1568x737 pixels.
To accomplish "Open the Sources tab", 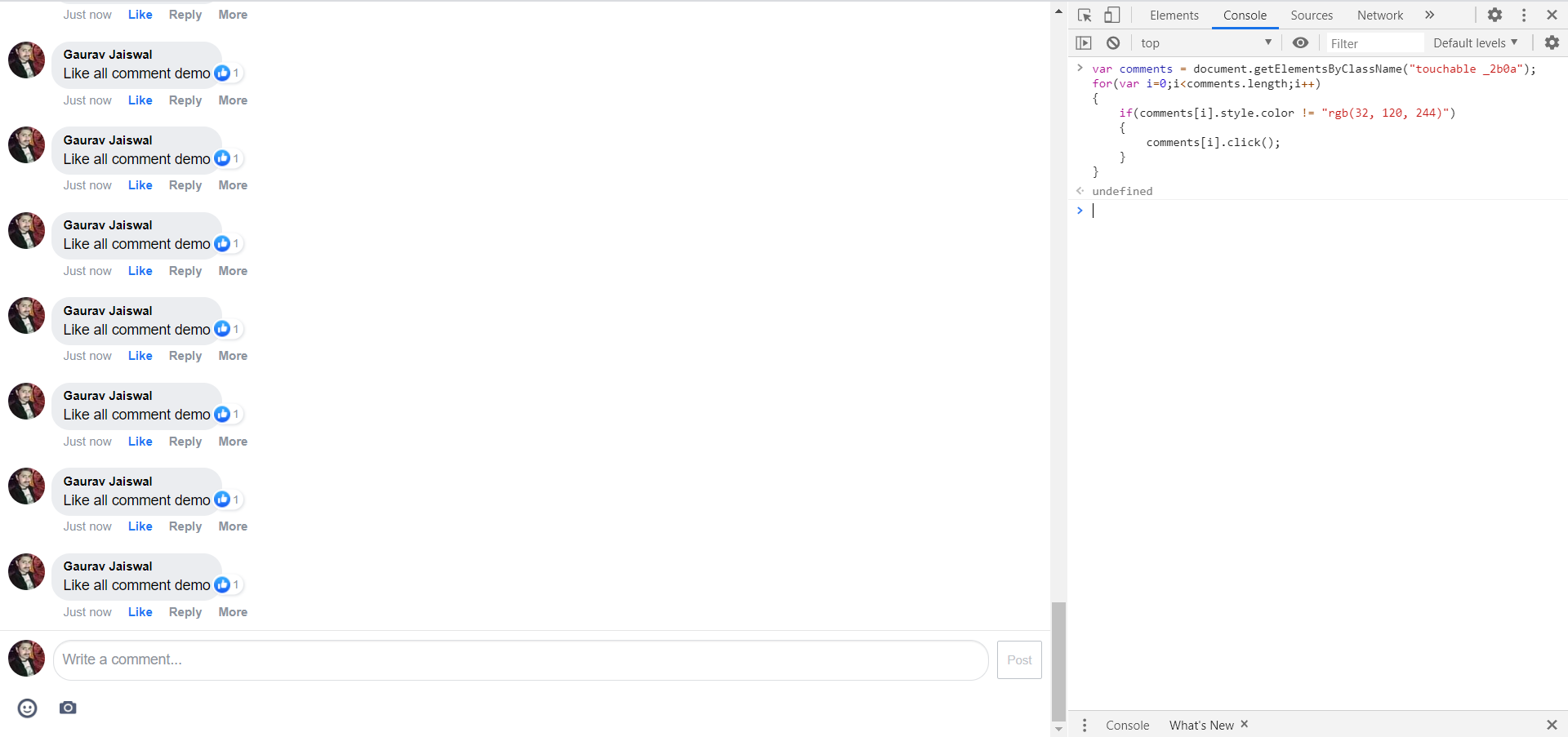I will pos(1312,16).
